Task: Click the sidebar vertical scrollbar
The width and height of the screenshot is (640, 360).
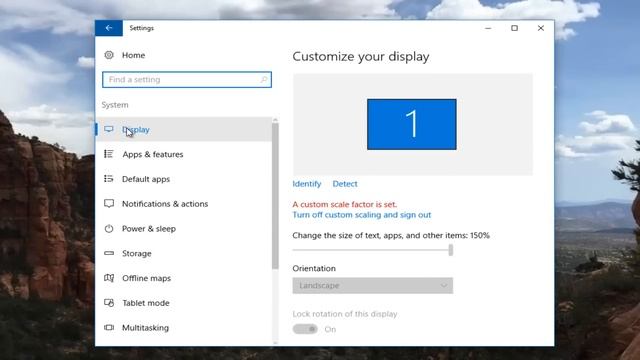Action: pyautogui.click(x=275, y=196)
